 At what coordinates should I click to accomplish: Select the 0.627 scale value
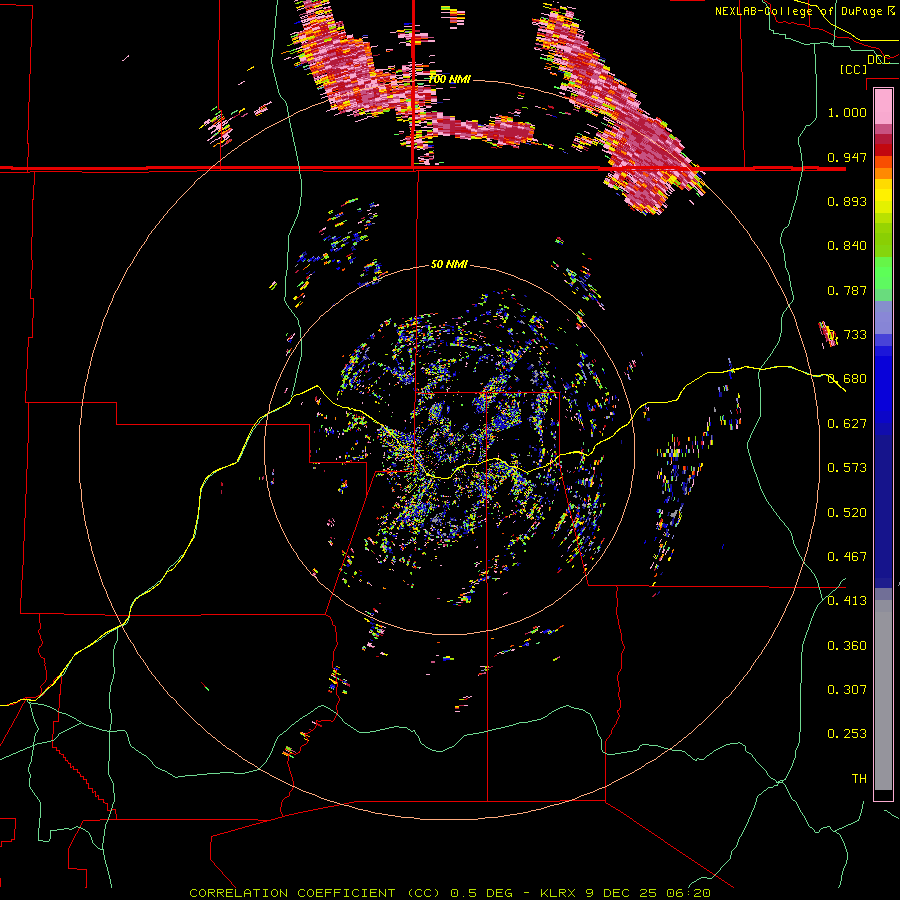pyautogui.click(x=847, y=424)
